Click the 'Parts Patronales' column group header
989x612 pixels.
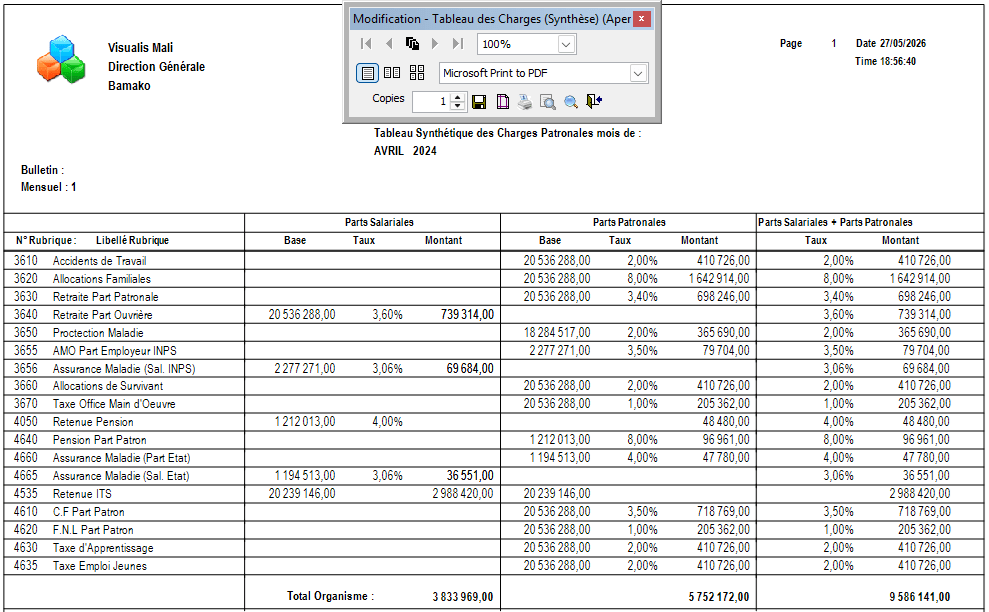pos(629,222)
